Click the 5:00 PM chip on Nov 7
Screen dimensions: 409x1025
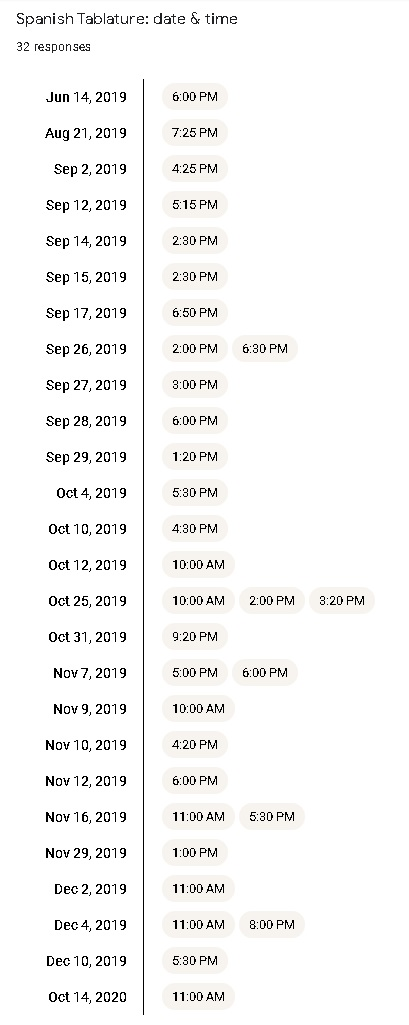pos(195,673)
